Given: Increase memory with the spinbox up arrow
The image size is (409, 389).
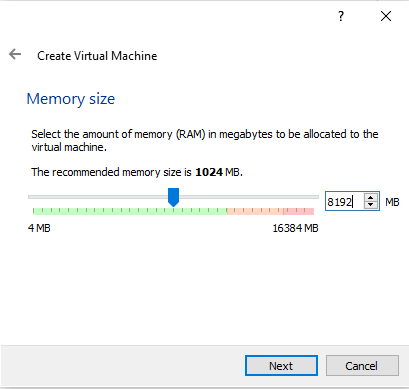Looking at the screenshot, I should click(x=370, y=197).
